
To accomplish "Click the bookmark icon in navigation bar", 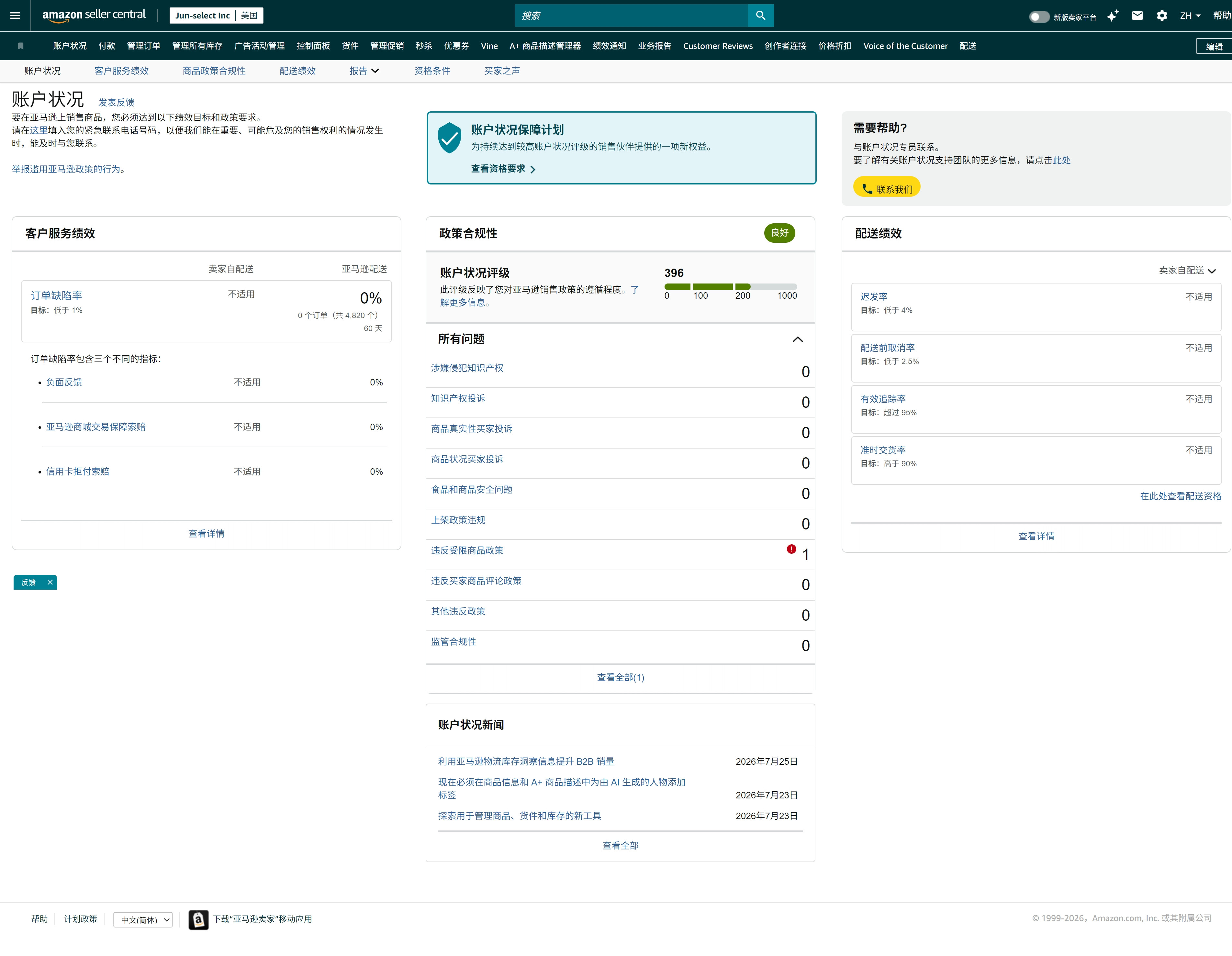I will (21, 46).
